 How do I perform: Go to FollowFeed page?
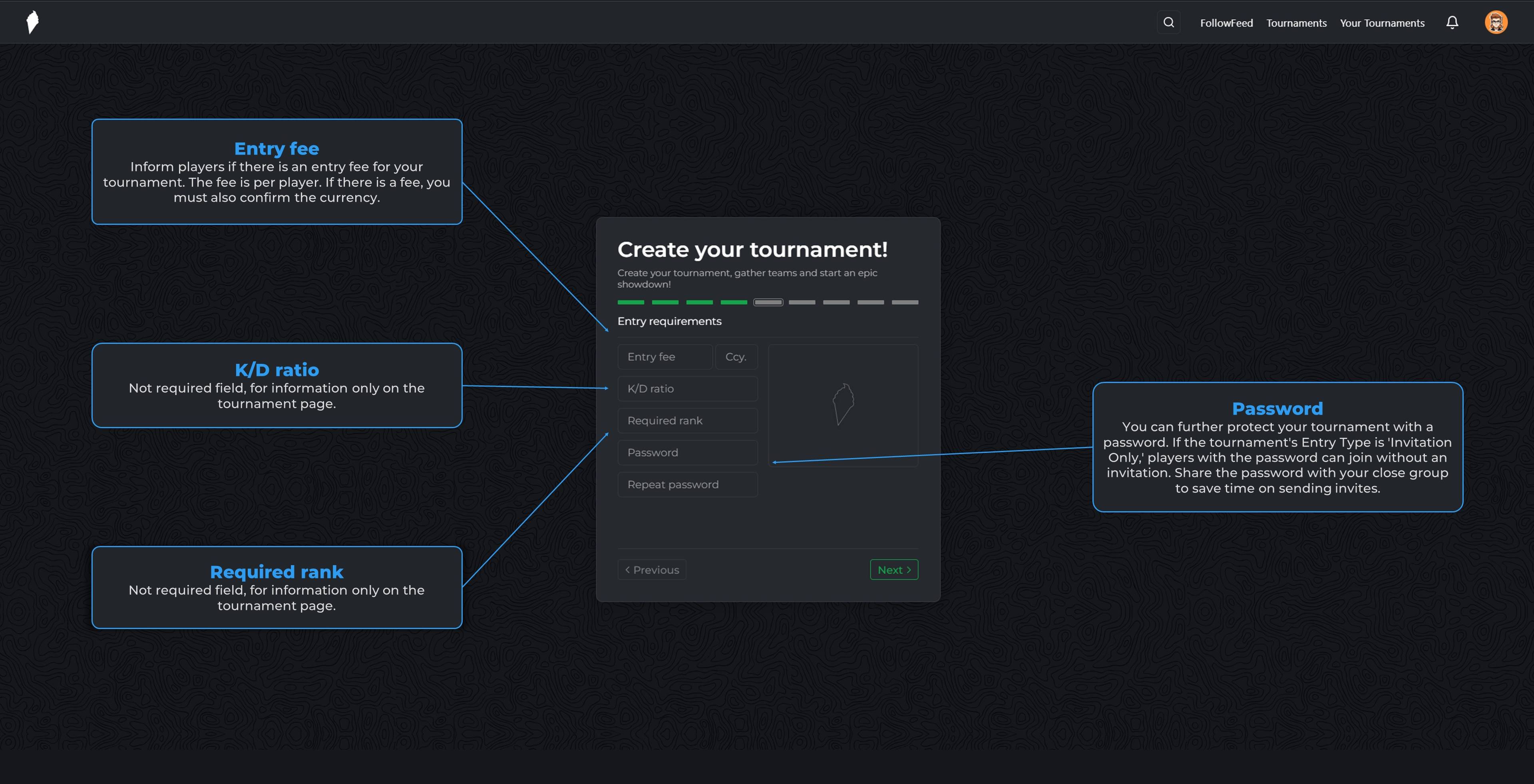point(1226,23)
